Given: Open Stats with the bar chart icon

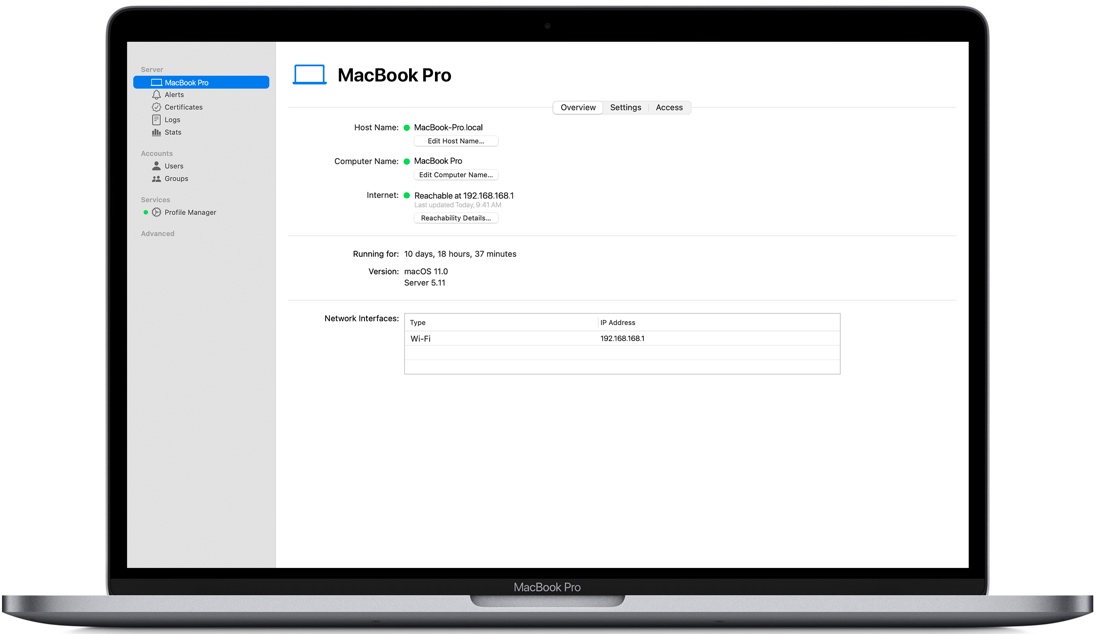Looking at the screenshot, I should (x=156, y=132).
